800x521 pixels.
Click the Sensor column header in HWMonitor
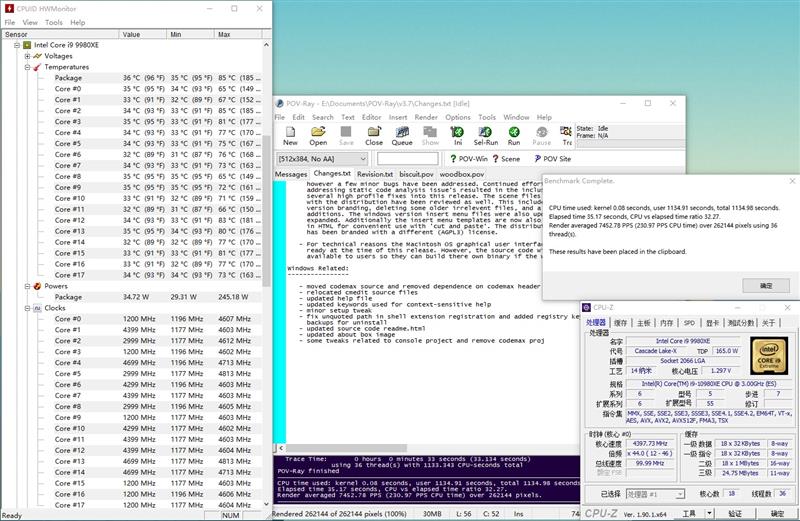point(60,34)
